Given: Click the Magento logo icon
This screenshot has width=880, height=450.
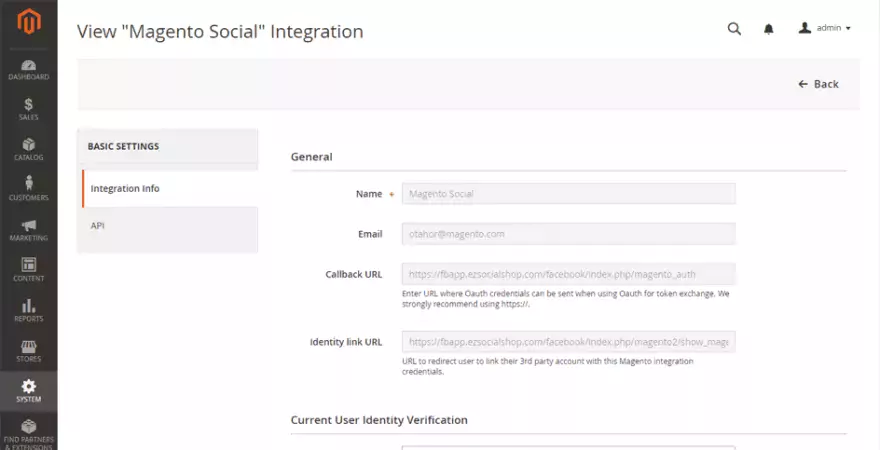Looking at the screenshot, I should point(29,22).
